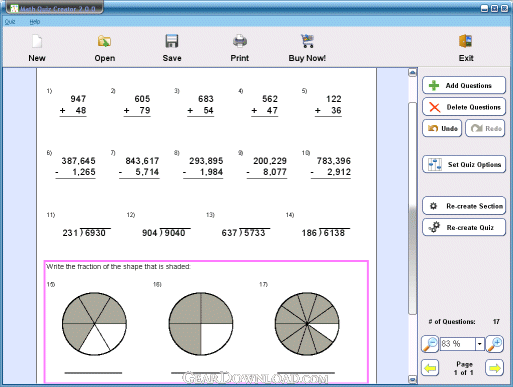Select question 4 problem 562 + 47
513x387 pixels.
(265, 105)
